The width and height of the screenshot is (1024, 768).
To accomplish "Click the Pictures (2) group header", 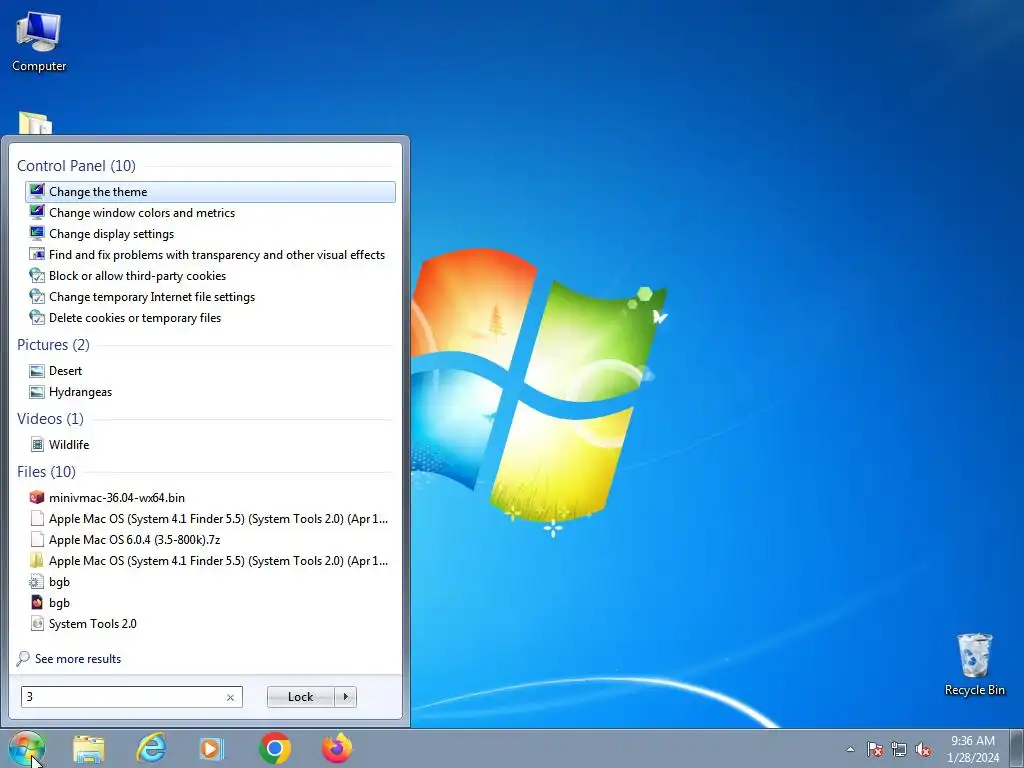I will point(54,345).
